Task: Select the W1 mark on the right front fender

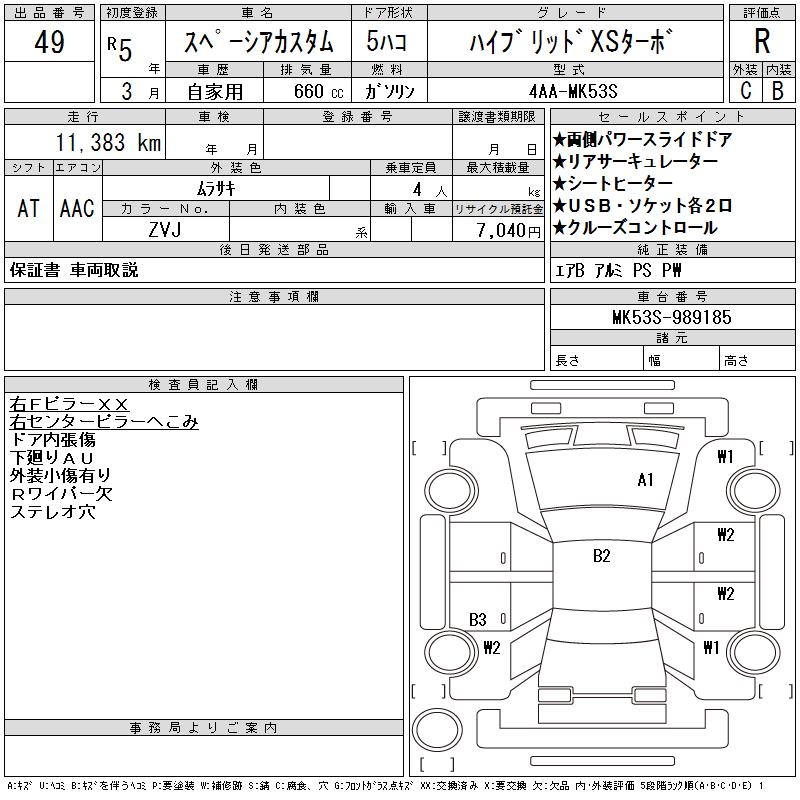Action: (x=726, y=456)
